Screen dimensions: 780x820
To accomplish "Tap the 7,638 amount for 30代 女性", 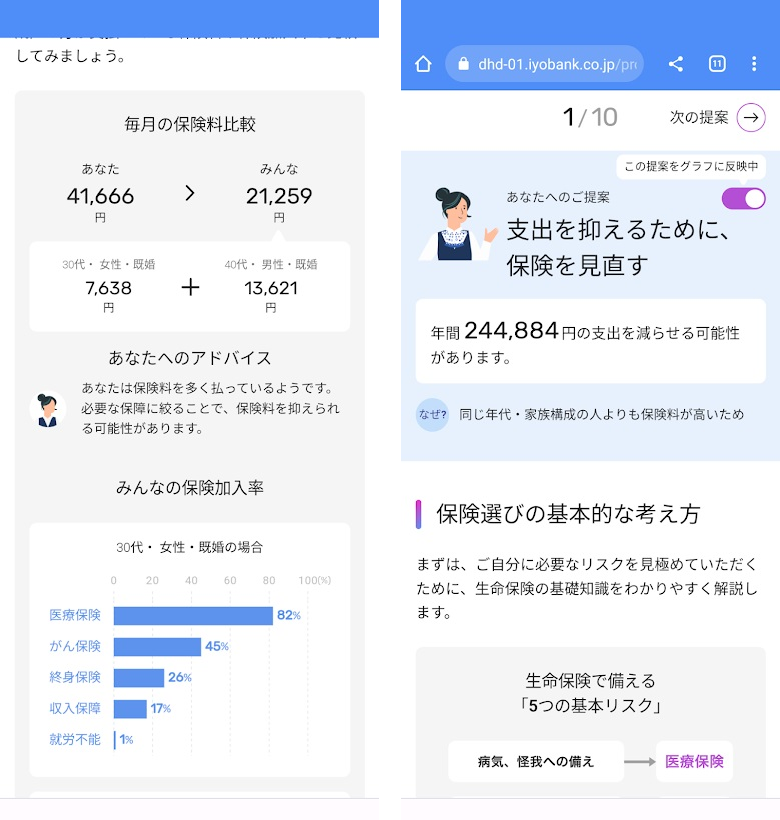I will (x=108, y=288).
